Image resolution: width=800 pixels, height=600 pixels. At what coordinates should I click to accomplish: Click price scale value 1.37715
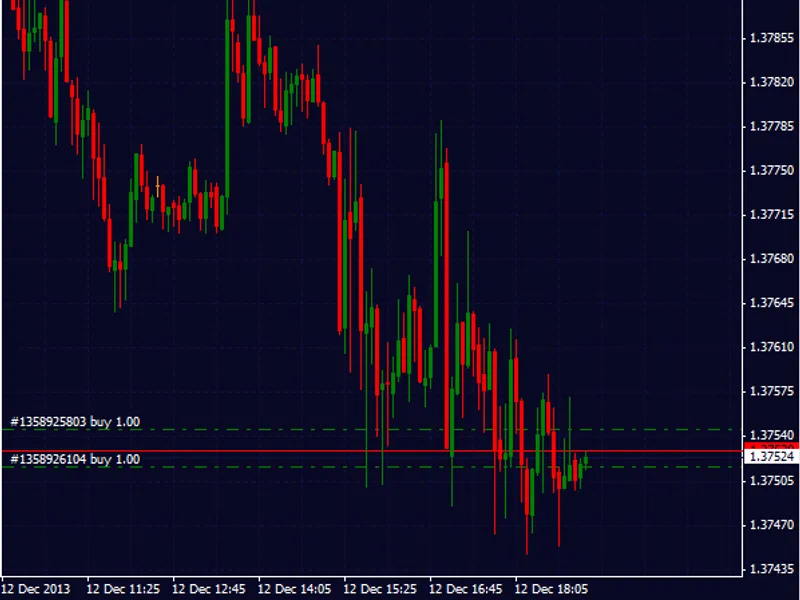click(x=772, y=215)
